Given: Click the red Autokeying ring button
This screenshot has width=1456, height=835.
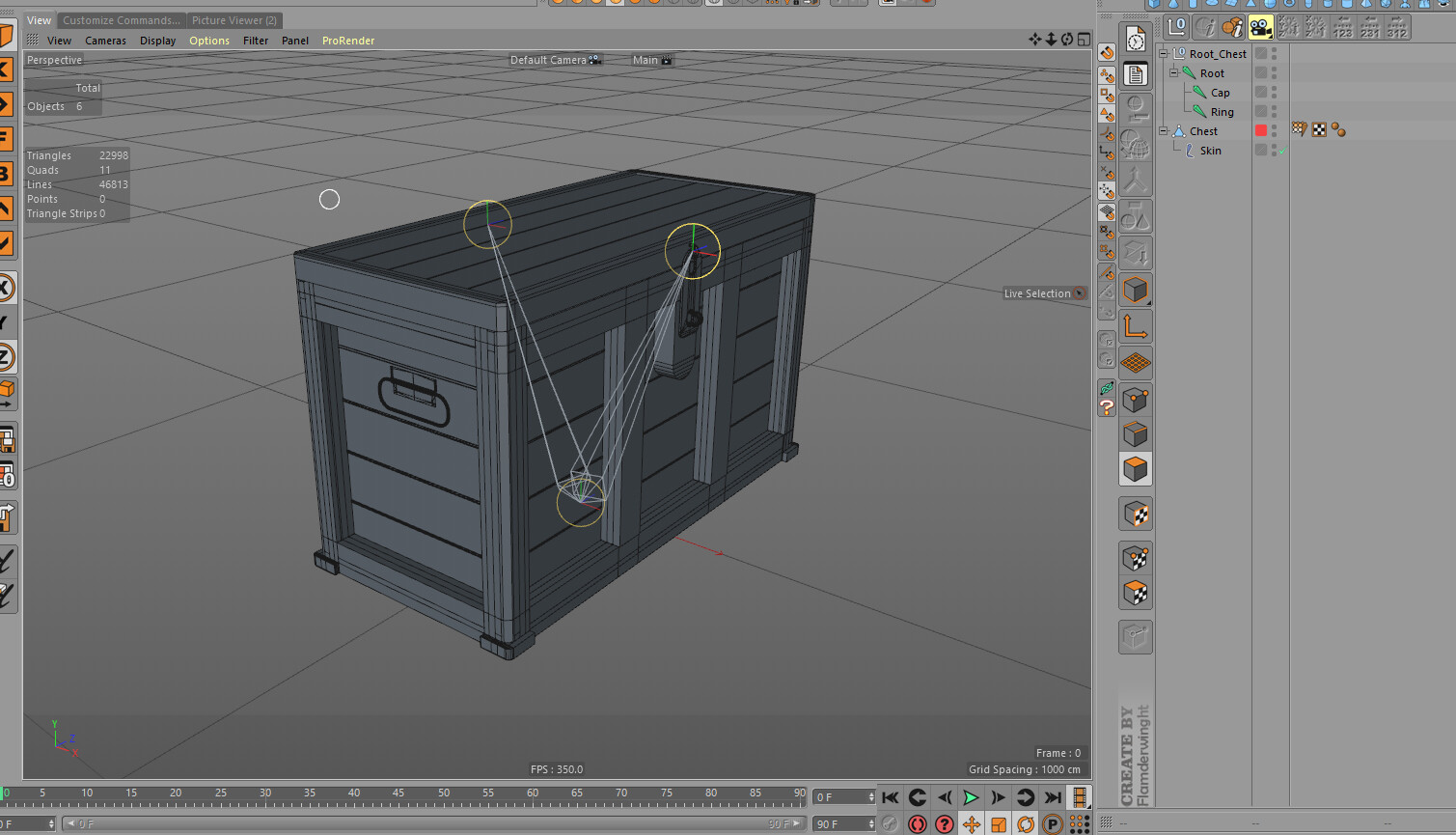Looking at the screenshot, I should tap(917, 824).
